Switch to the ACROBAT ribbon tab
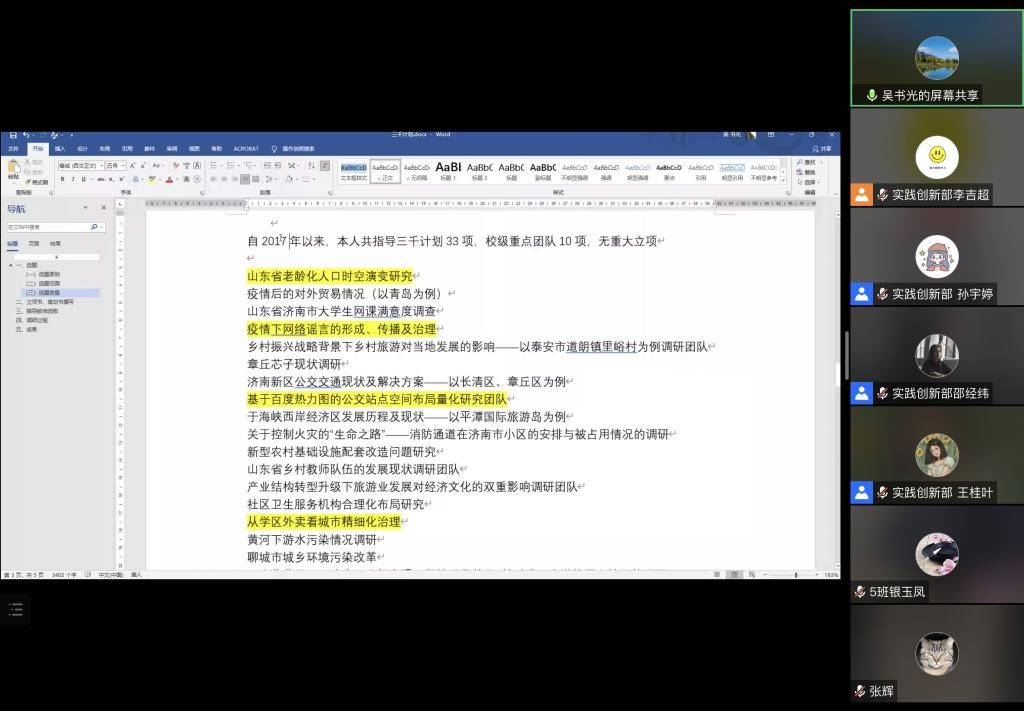Viewport: 1024px width, 711px height. click(246, 148)
